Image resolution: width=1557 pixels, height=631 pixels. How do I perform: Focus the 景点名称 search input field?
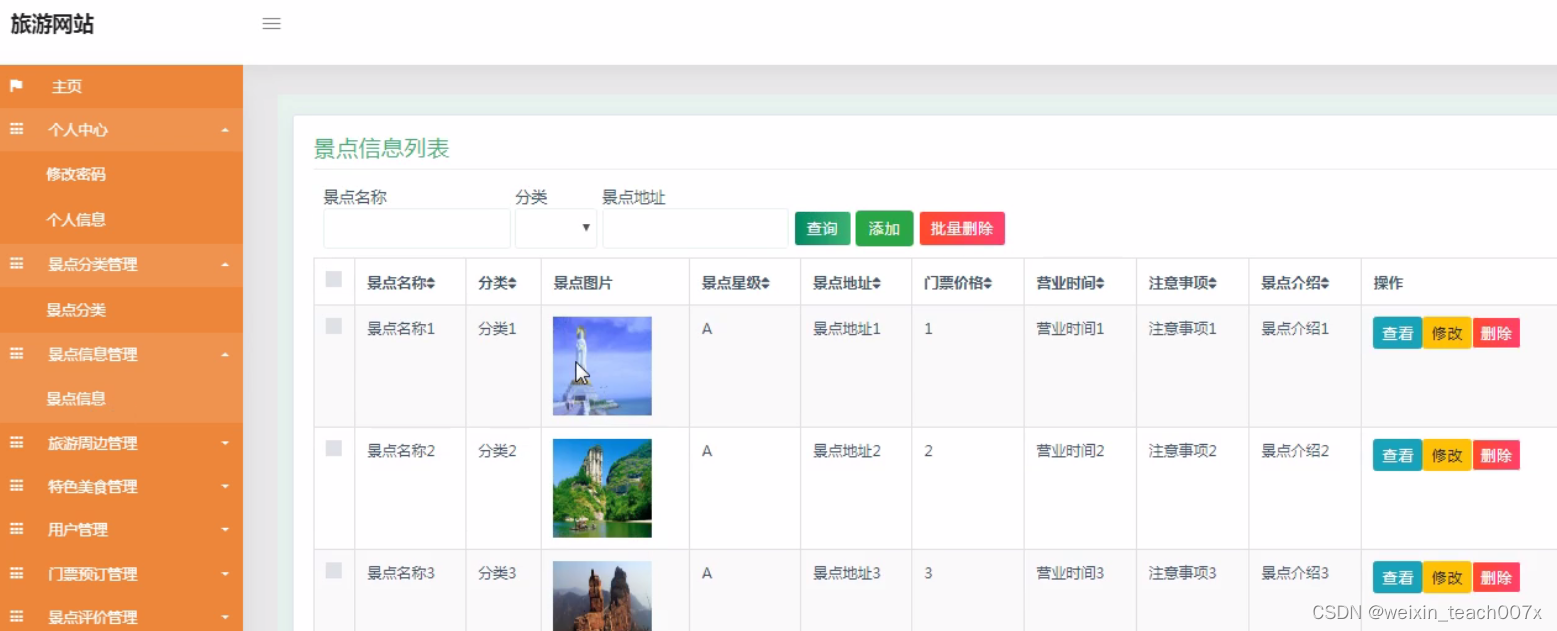click(417, 228)
